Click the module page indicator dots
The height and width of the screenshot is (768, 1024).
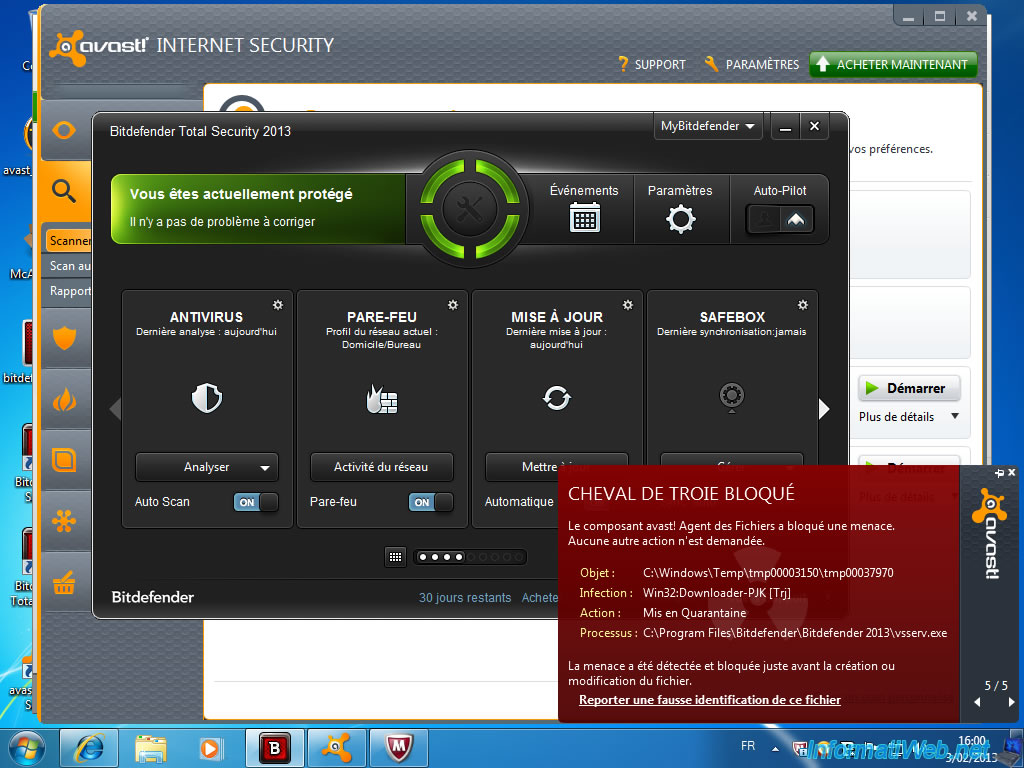470,557
